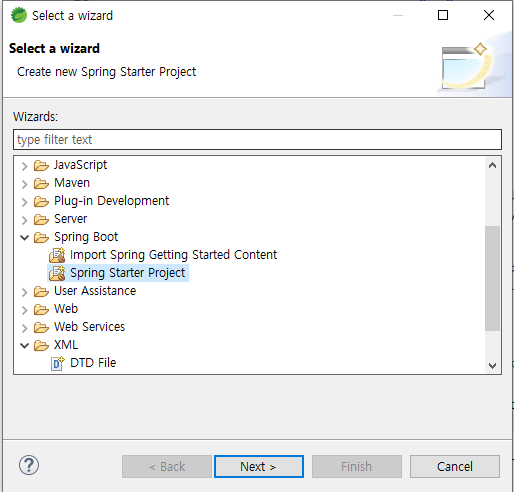Click the Server folder icon
The image size is (514, 492).
pyautogui.click(x=41, y=219)
